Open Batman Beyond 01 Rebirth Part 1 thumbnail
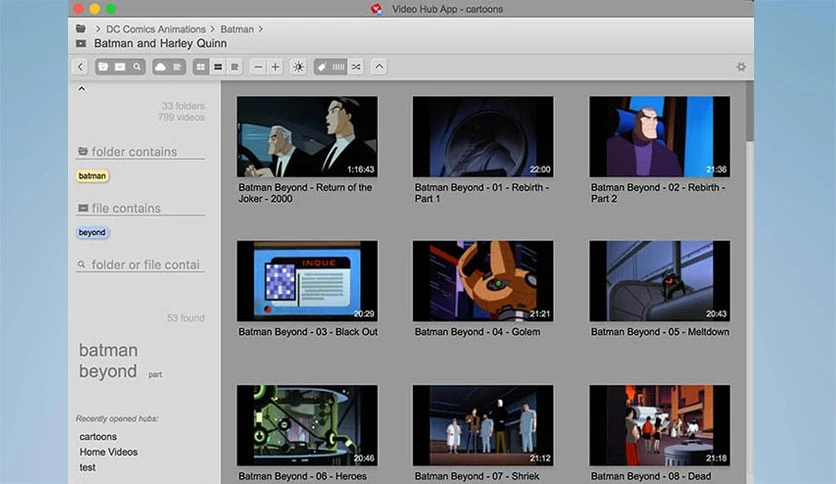 click(483, 136)
